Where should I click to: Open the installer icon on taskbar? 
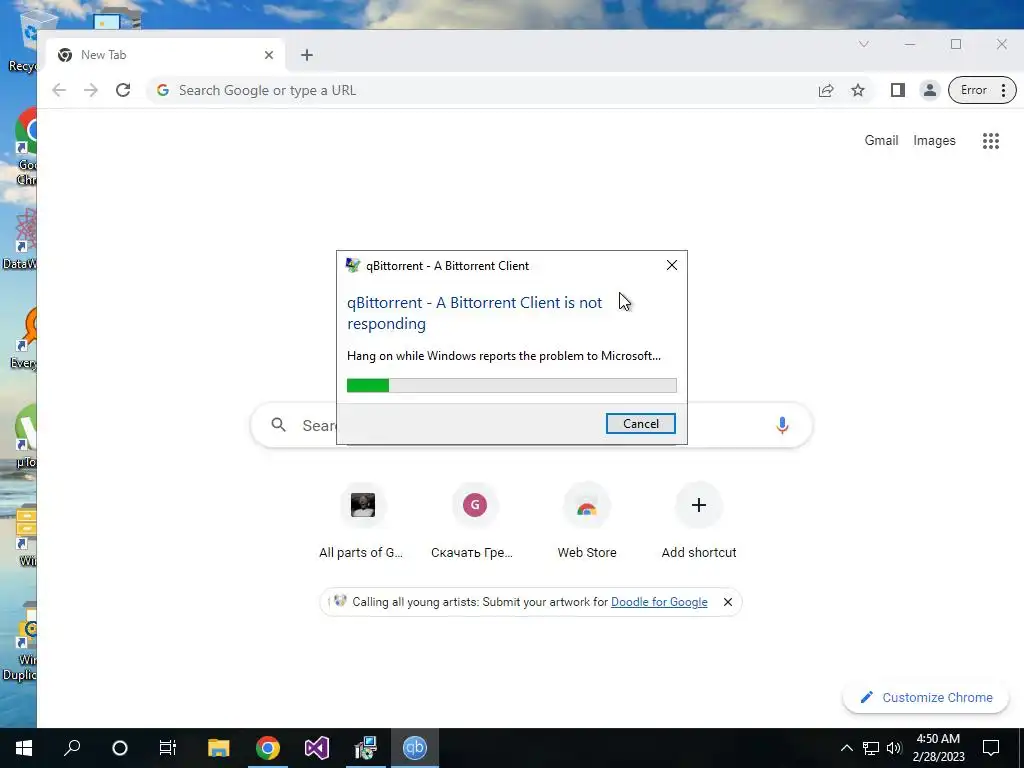pos(366,748)
